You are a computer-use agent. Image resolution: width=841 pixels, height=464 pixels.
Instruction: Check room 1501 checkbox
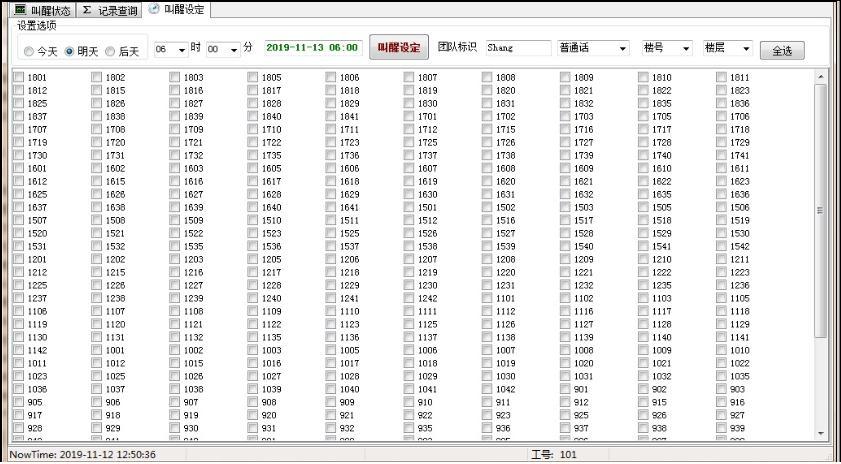(409, 207)
